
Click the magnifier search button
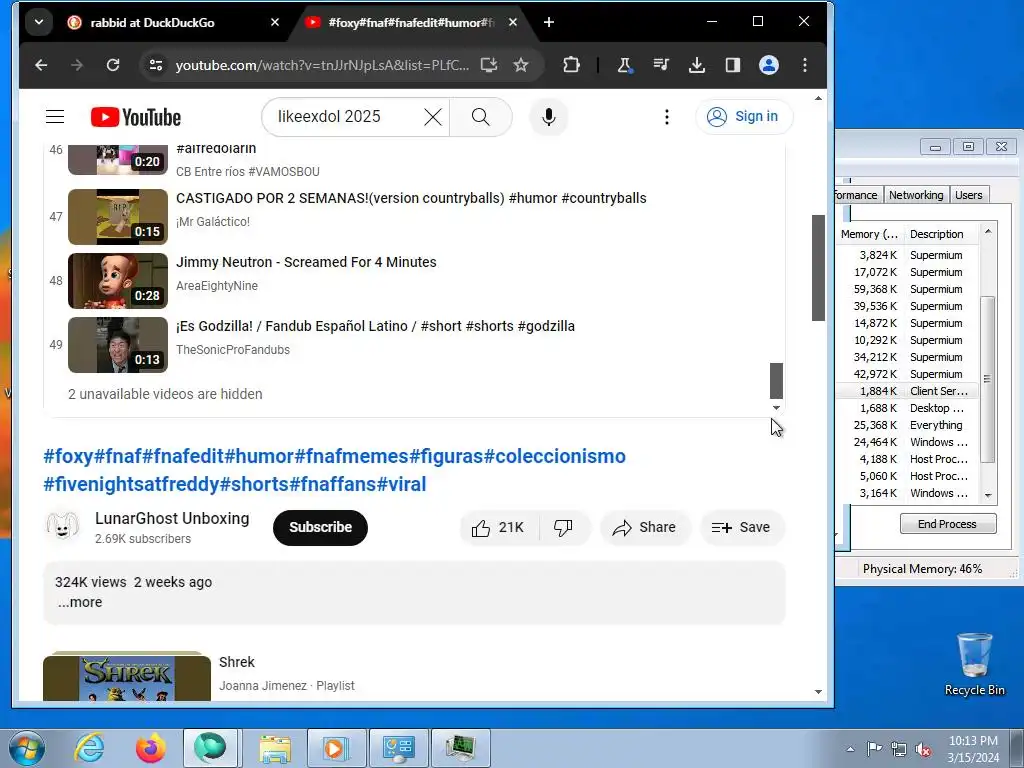click(x=481, y=117)
